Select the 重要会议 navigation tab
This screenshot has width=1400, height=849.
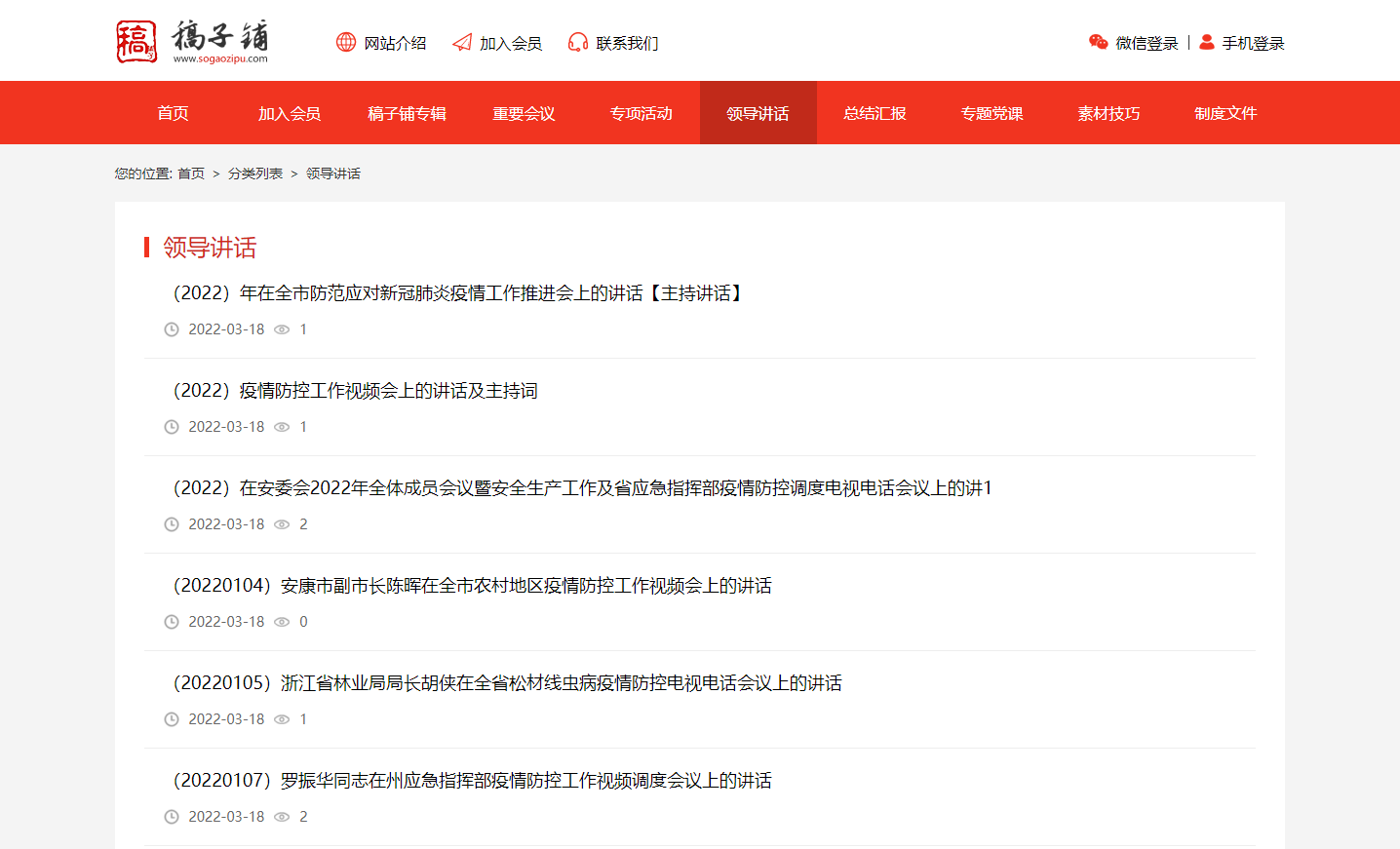tap(523, 112)
